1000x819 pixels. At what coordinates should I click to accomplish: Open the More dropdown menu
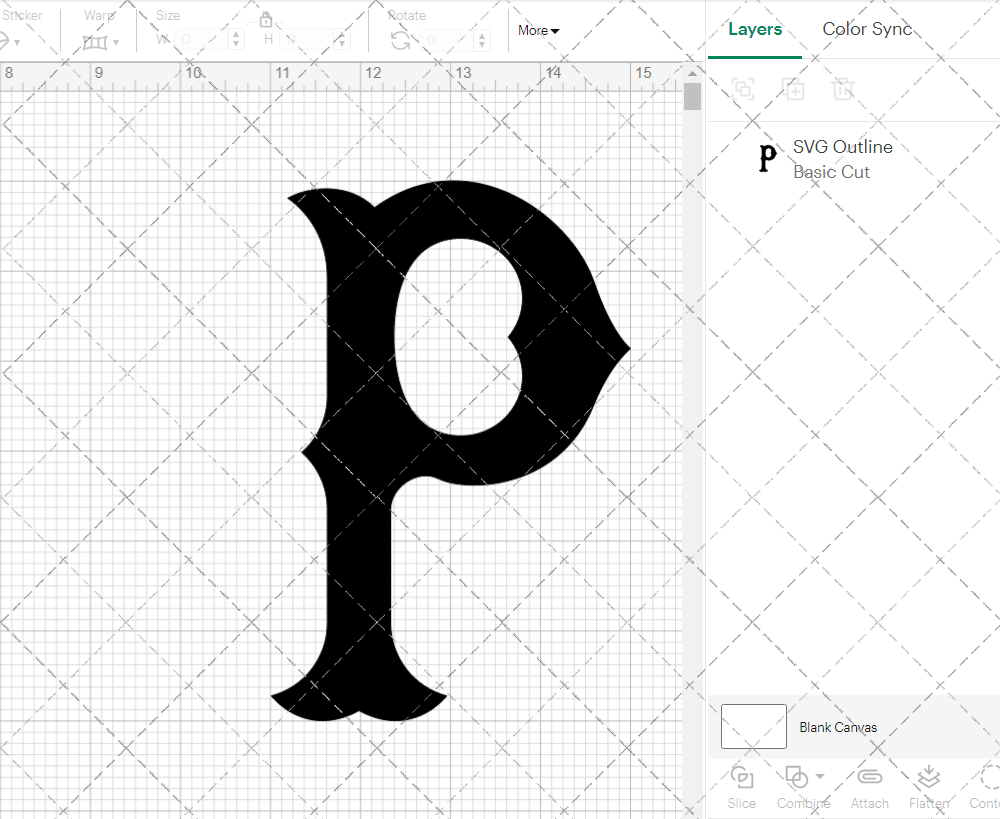[538, 31]
